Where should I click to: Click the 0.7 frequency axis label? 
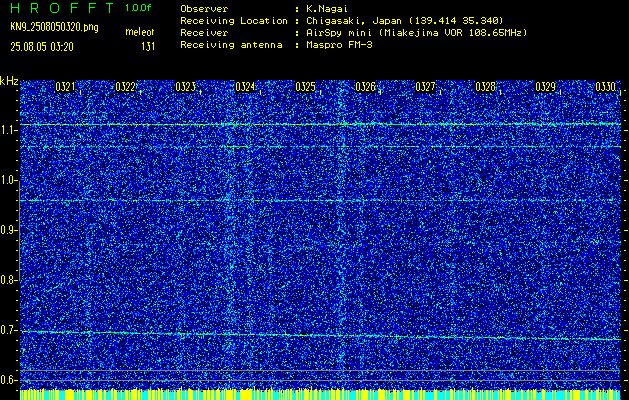[x=8, y=330]
